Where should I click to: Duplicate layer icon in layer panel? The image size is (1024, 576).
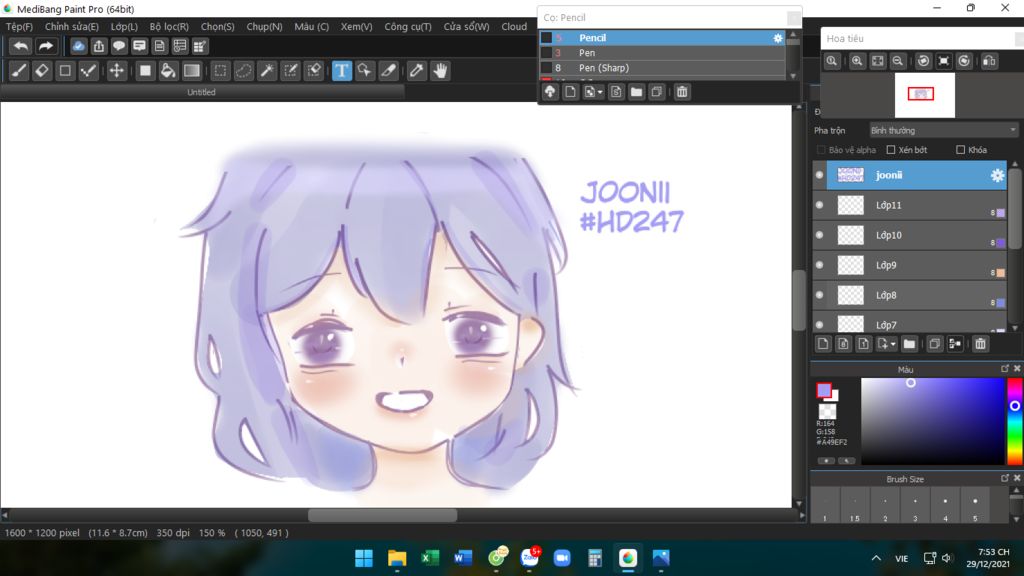click(935, 344)
